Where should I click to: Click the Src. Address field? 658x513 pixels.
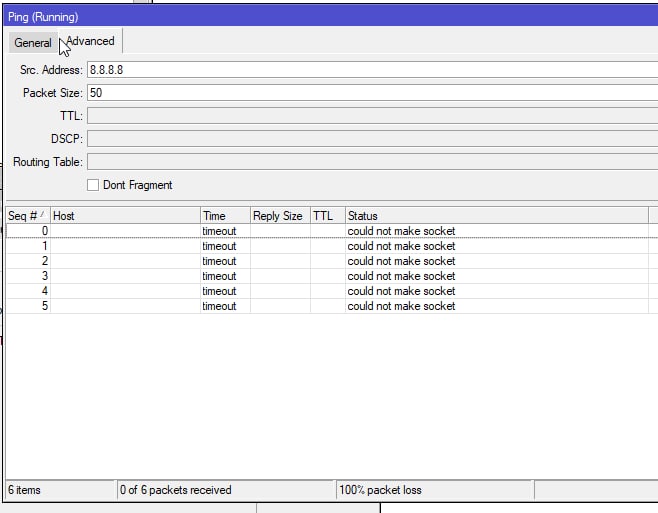tap(373, 70)
